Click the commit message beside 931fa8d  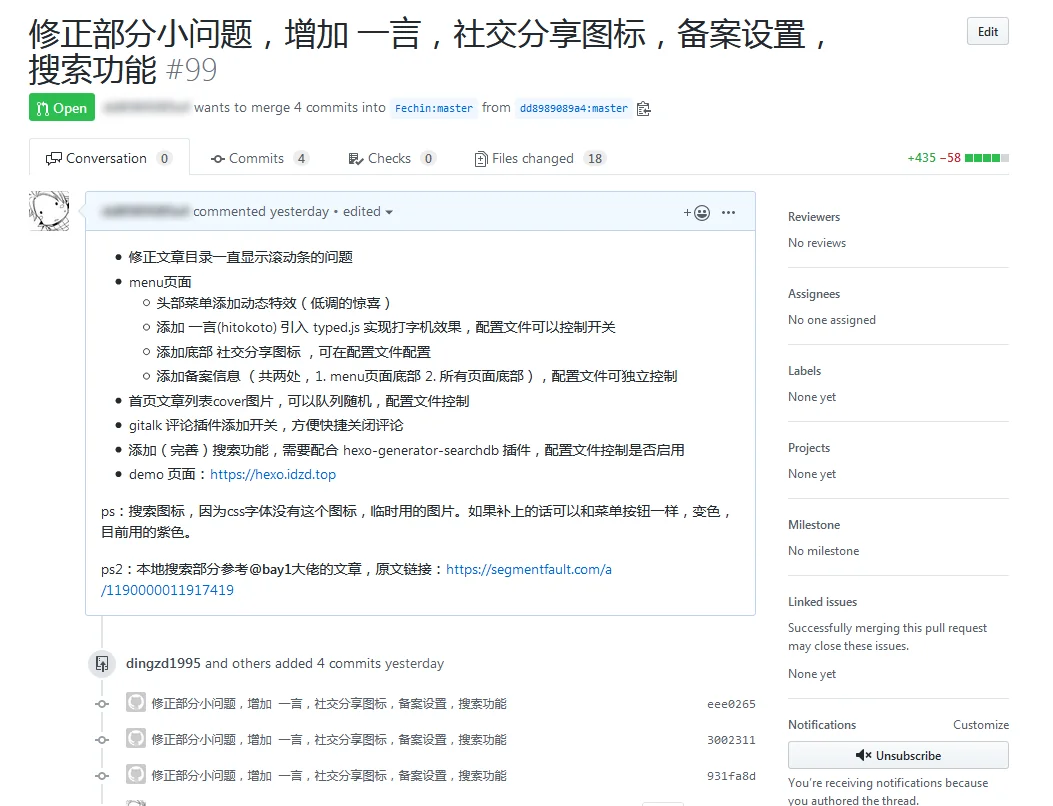click(329, 776)
